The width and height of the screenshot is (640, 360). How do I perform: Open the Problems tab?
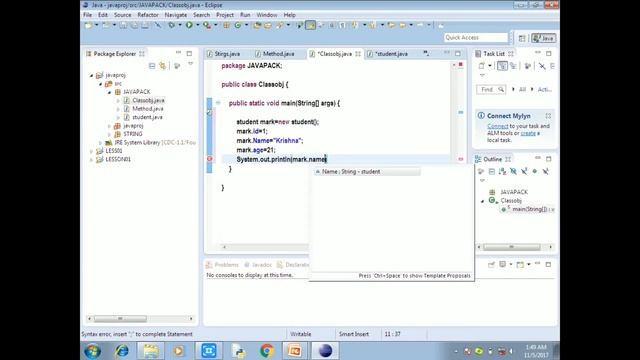click(222, 264)
